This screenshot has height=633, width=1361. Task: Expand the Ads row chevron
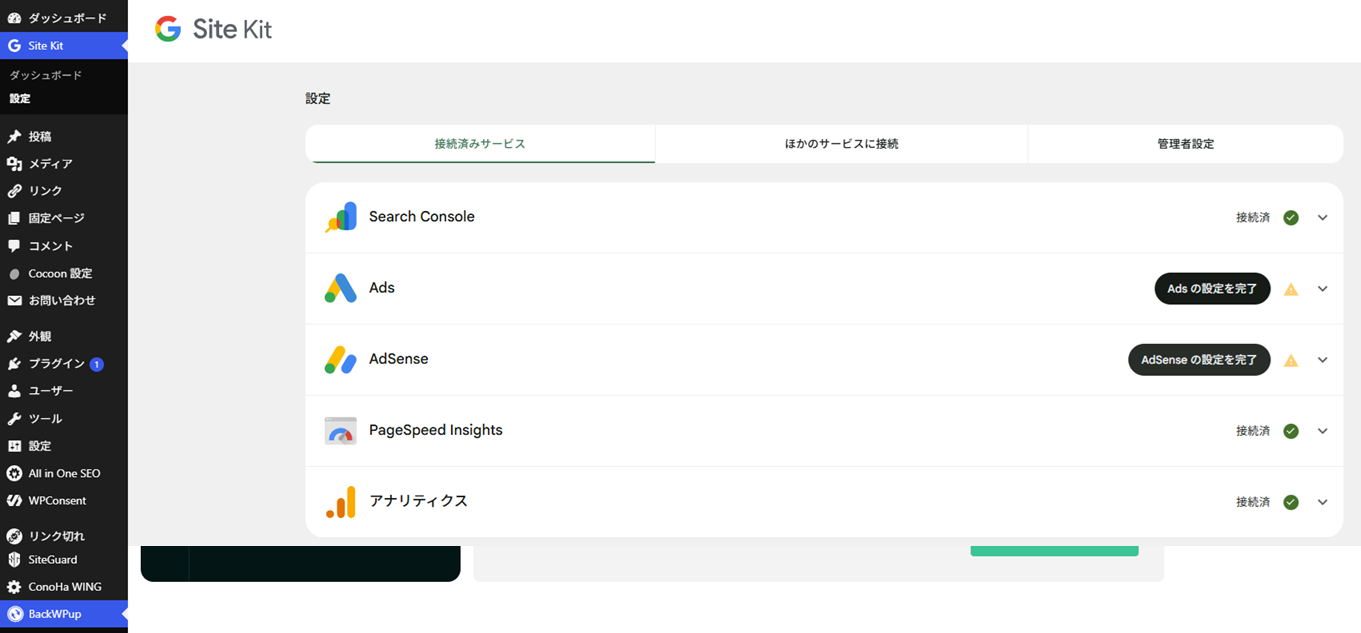pyautogui.click(x=1322, y=289)
